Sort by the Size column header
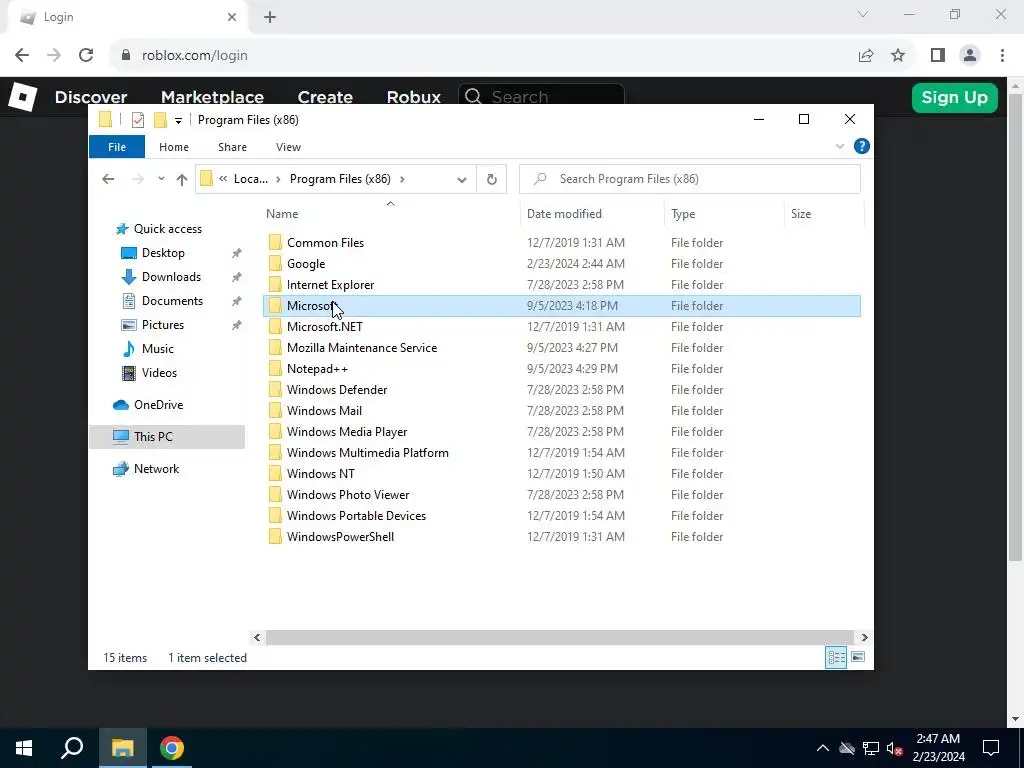1024x768 pixels. [x=801, y=214]
